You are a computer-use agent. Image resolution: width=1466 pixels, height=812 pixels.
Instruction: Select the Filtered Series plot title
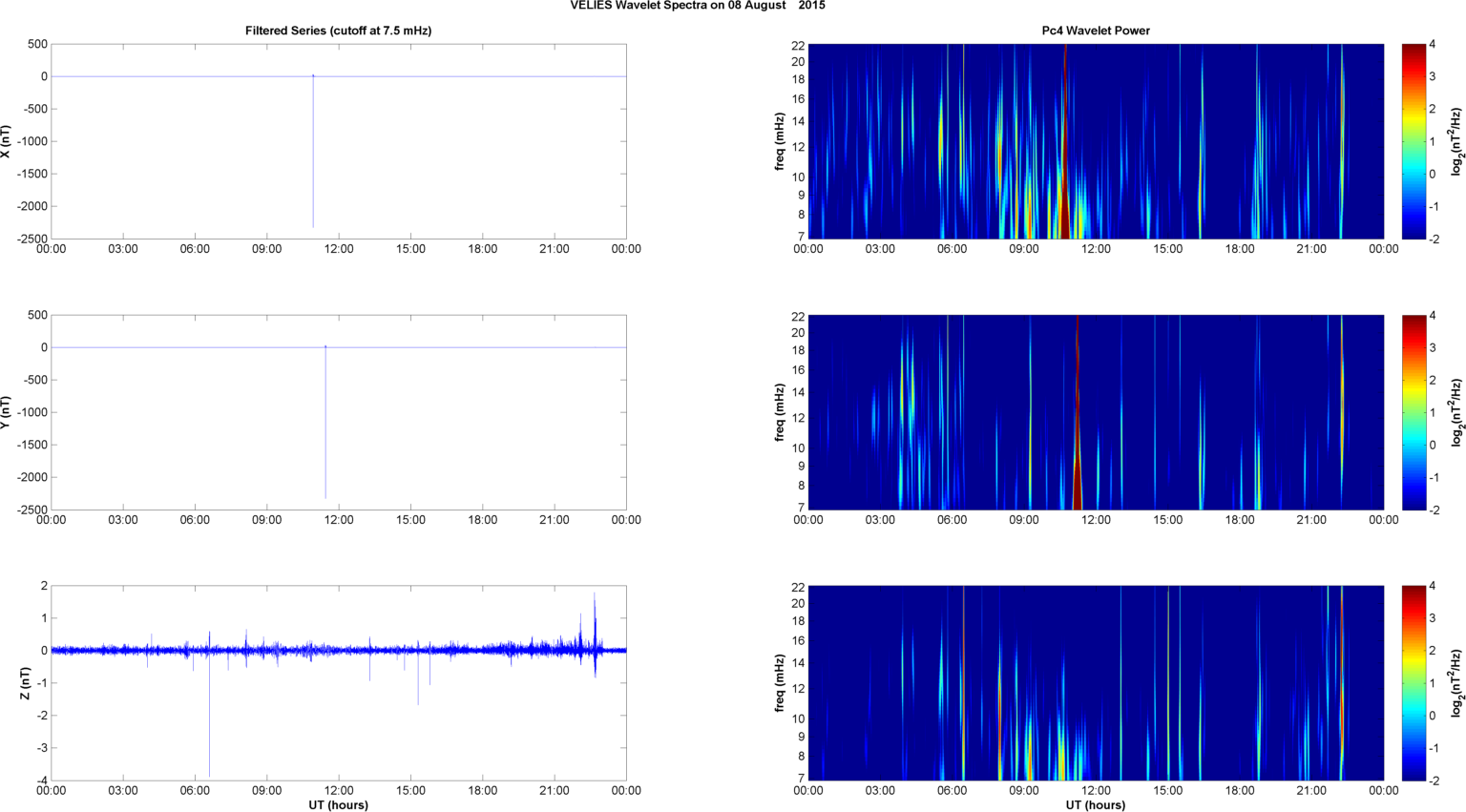(338, 31)
